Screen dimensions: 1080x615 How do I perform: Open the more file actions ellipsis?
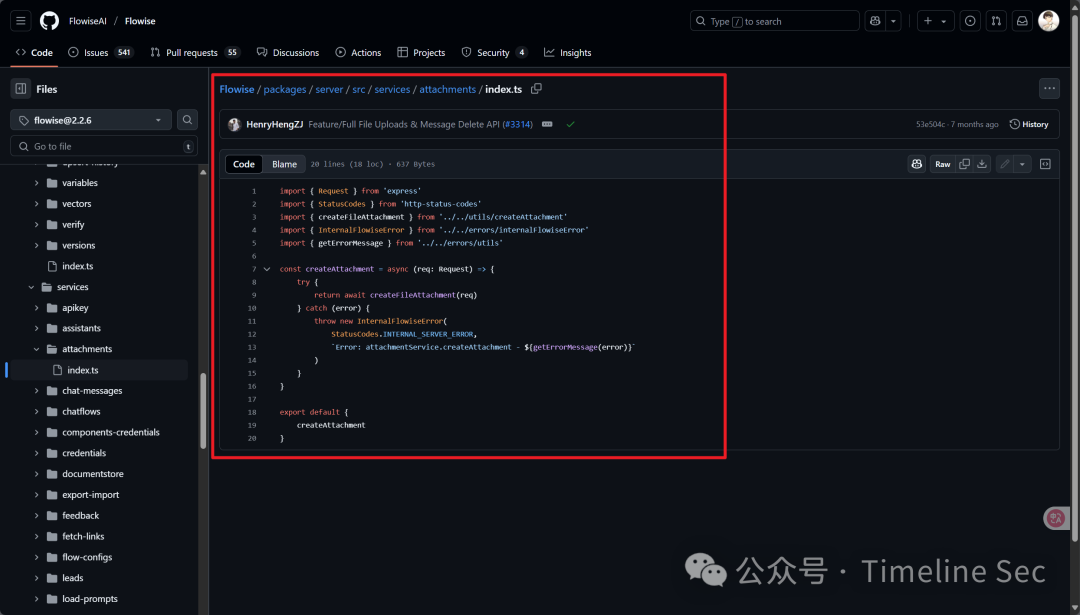pyautogui.click(x=1049, y=88)
